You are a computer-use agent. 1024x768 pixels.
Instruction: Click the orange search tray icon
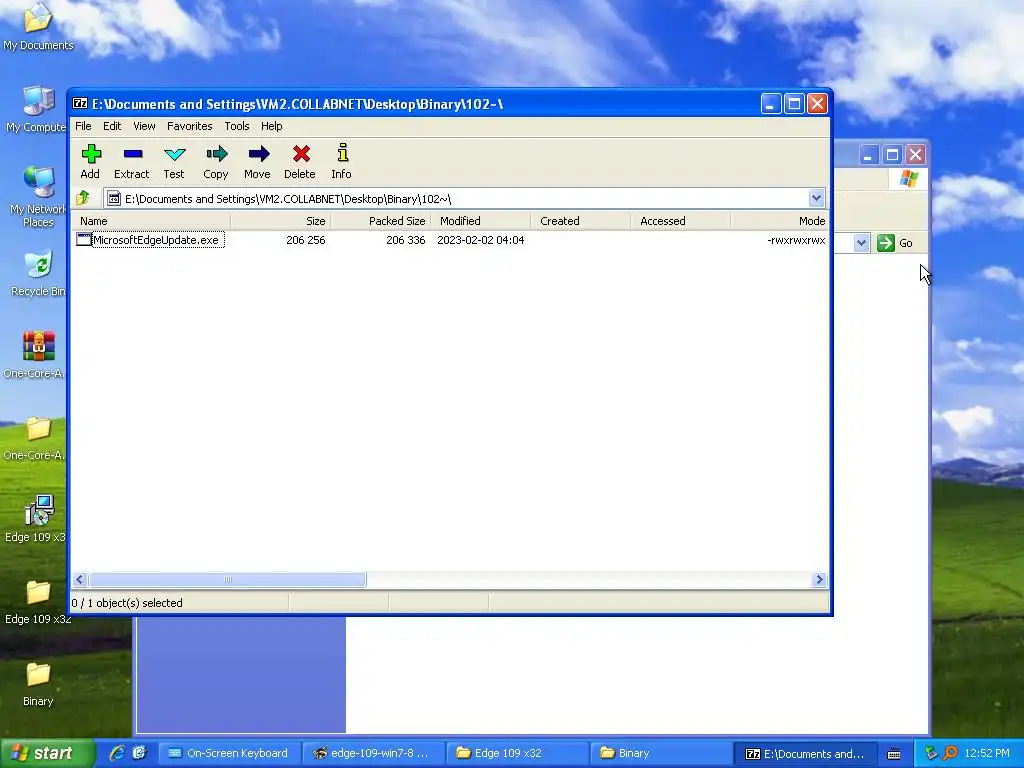[x=950, y=753]
